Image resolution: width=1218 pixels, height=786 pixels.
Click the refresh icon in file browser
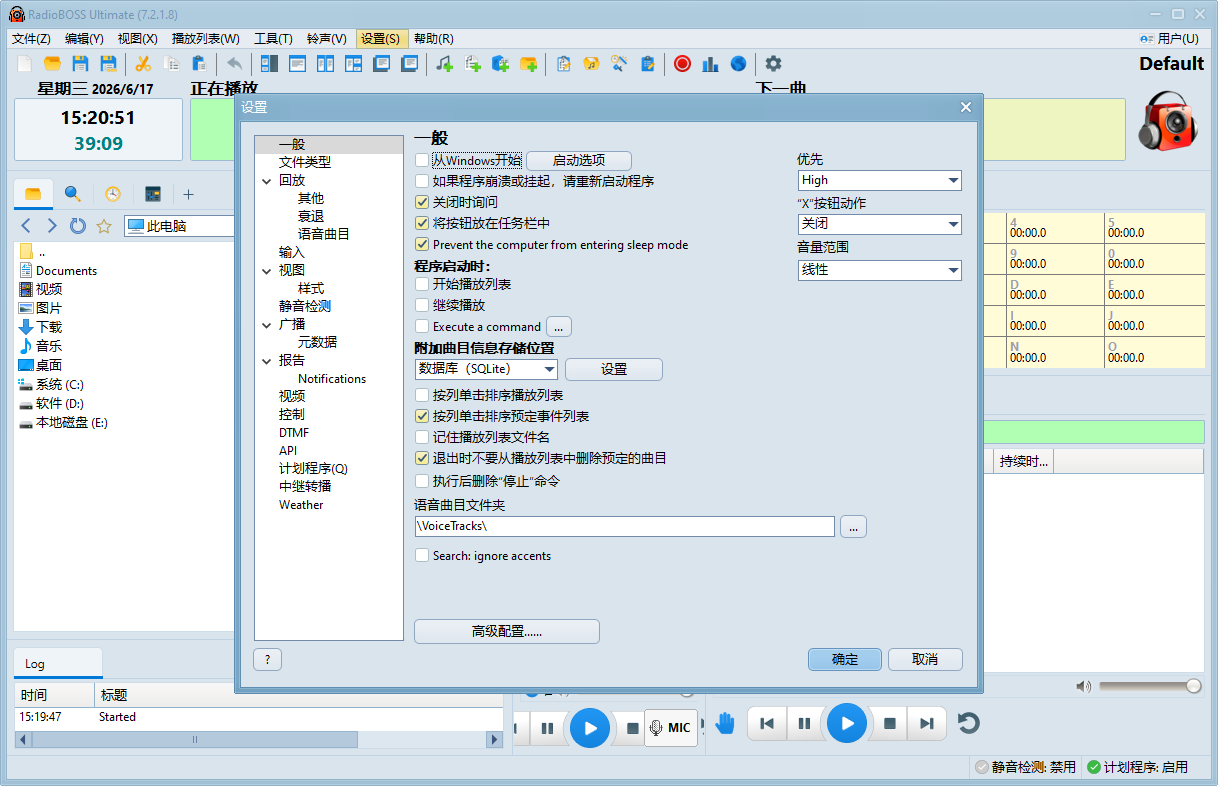(78, 226)
